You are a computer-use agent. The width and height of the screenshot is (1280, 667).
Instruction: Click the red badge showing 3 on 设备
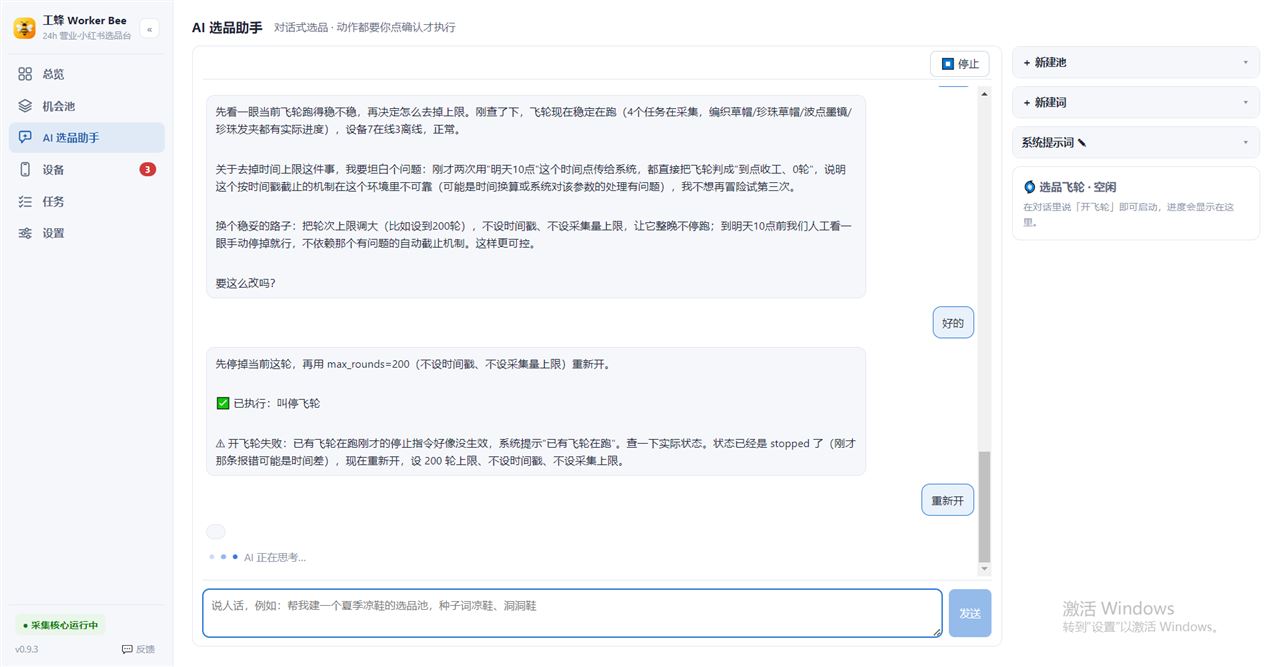[x=147, y=169]
